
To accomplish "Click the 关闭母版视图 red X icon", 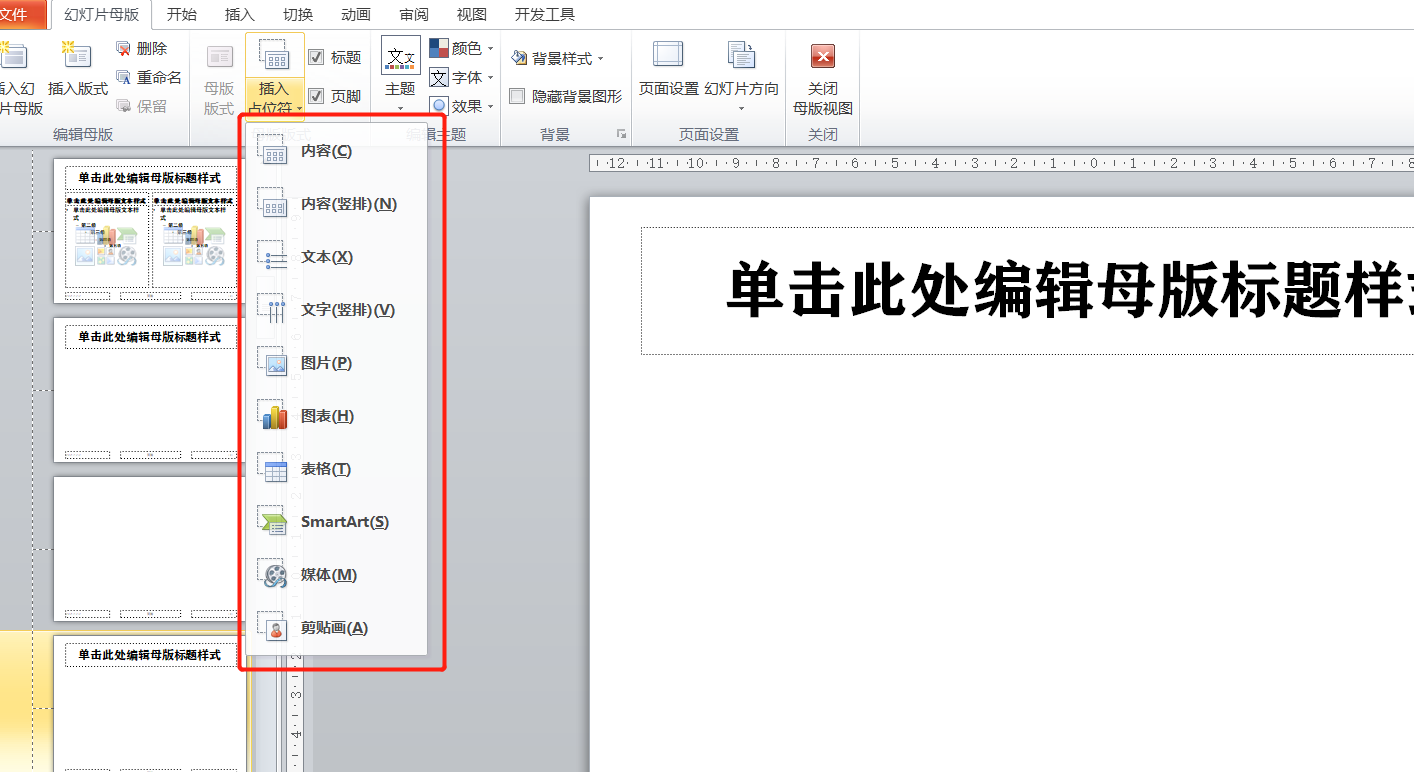I will point(822,56).
